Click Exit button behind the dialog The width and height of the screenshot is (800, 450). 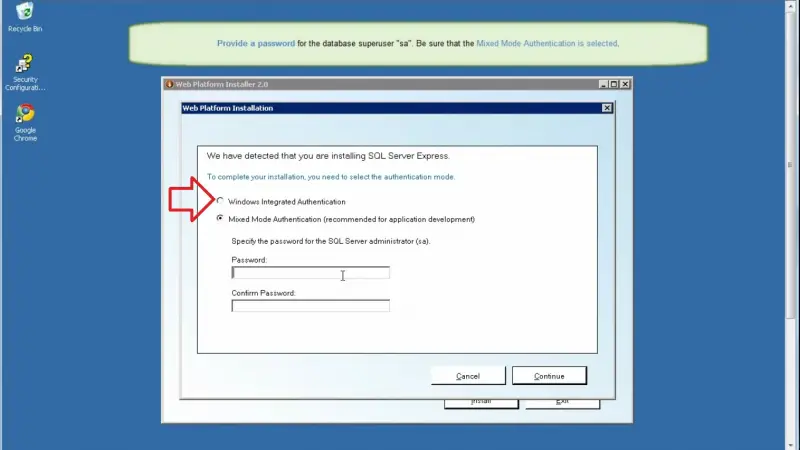[x=562, y=404]
